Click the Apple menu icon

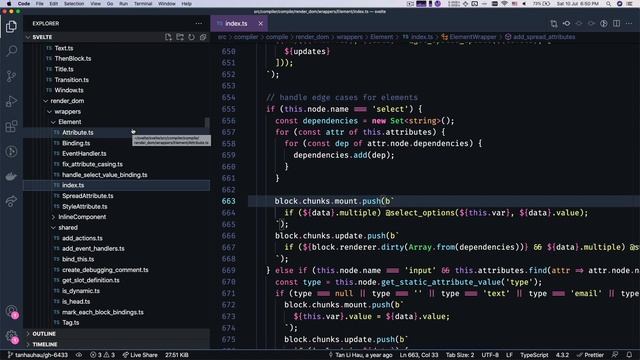[x=9, y=4]
